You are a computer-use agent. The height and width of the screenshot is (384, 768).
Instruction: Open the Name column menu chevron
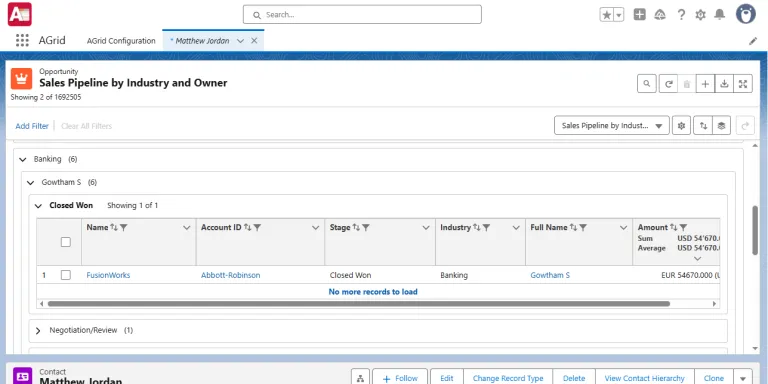[187, 228]
